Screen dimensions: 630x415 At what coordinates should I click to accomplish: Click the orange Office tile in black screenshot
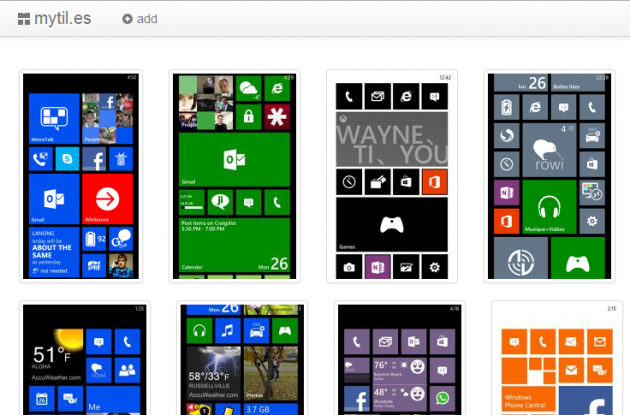[434, 182]
